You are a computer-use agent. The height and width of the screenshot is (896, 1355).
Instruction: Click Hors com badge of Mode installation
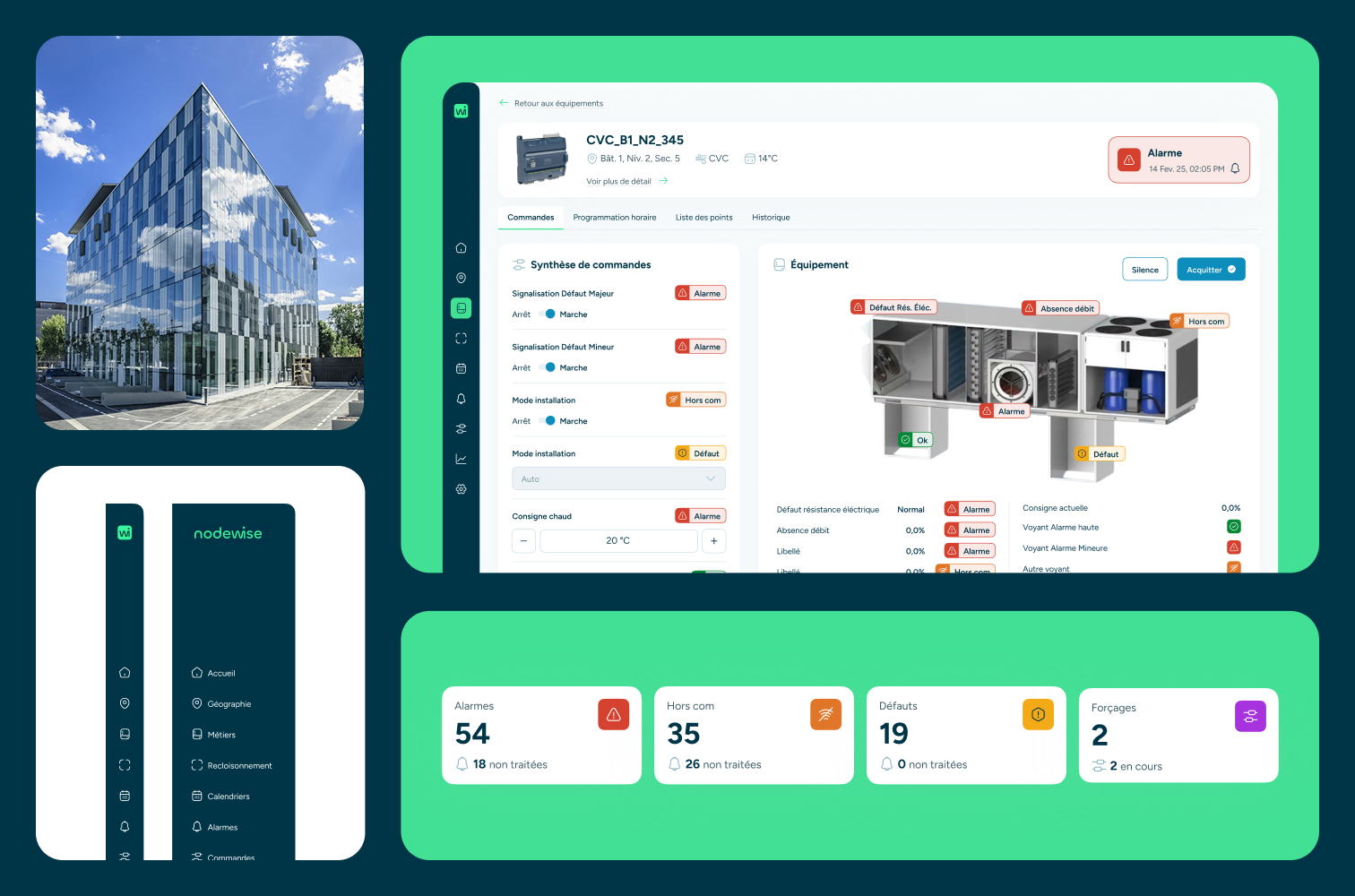695,400
